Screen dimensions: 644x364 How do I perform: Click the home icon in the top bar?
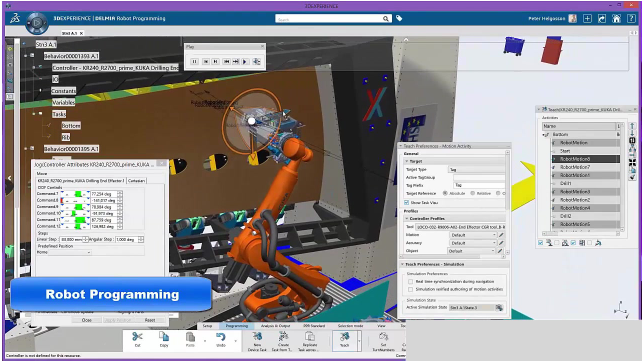(616, 18)
